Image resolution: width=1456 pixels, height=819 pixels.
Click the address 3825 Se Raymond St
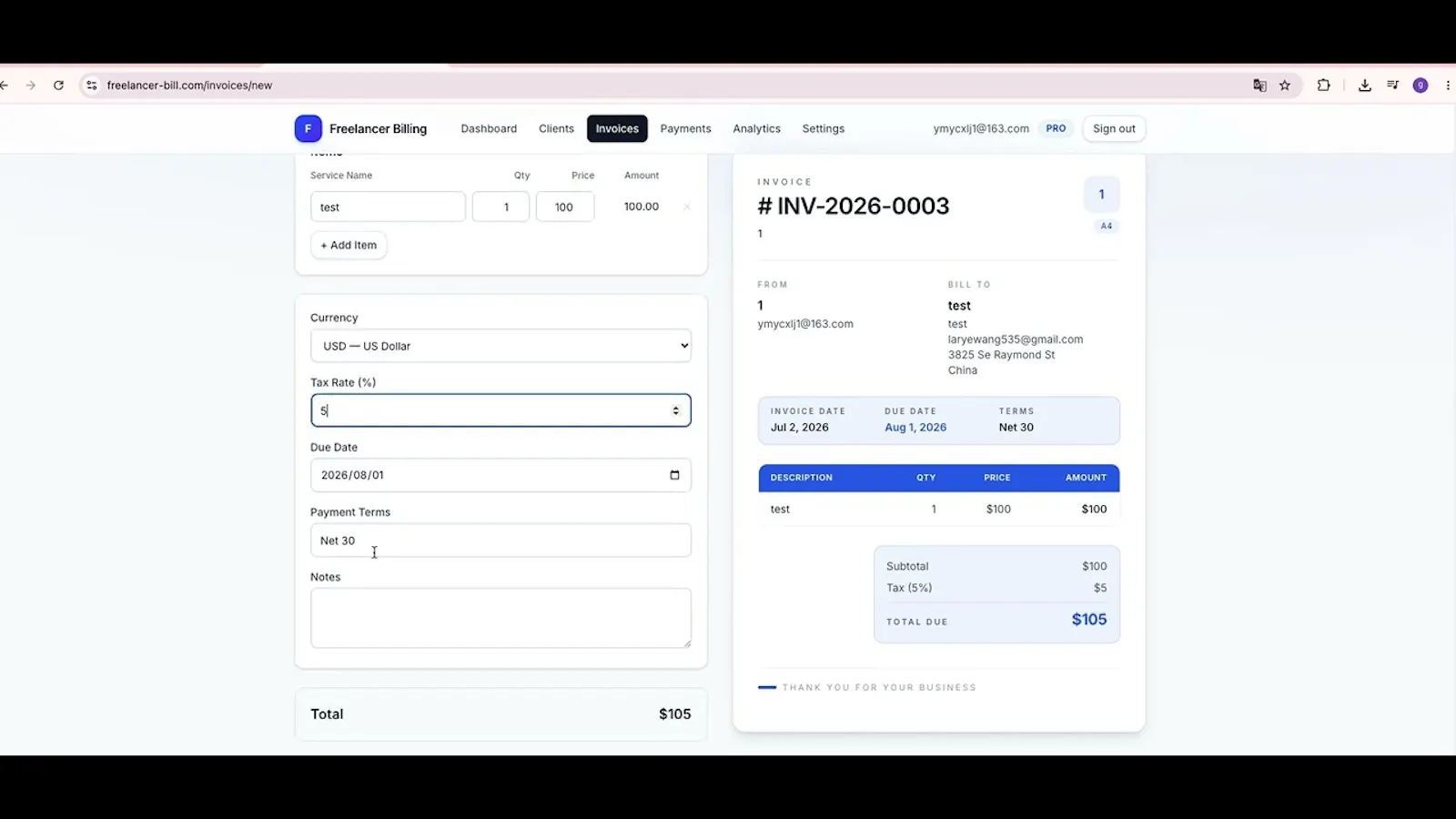(x=1001, y=355)
